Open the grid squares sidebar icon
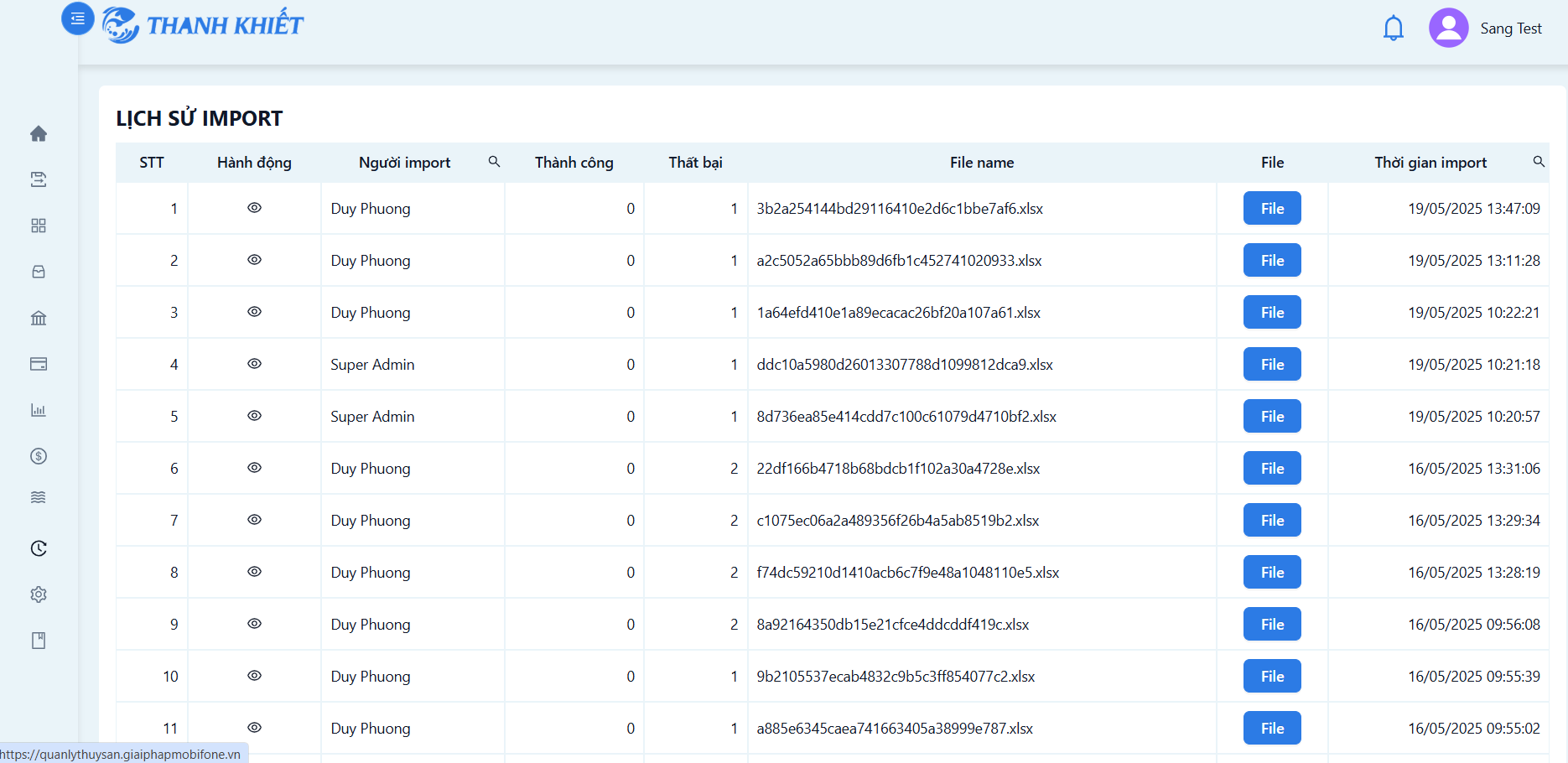The width and height of the screenshot is (1568, 763). pos(39,226)
